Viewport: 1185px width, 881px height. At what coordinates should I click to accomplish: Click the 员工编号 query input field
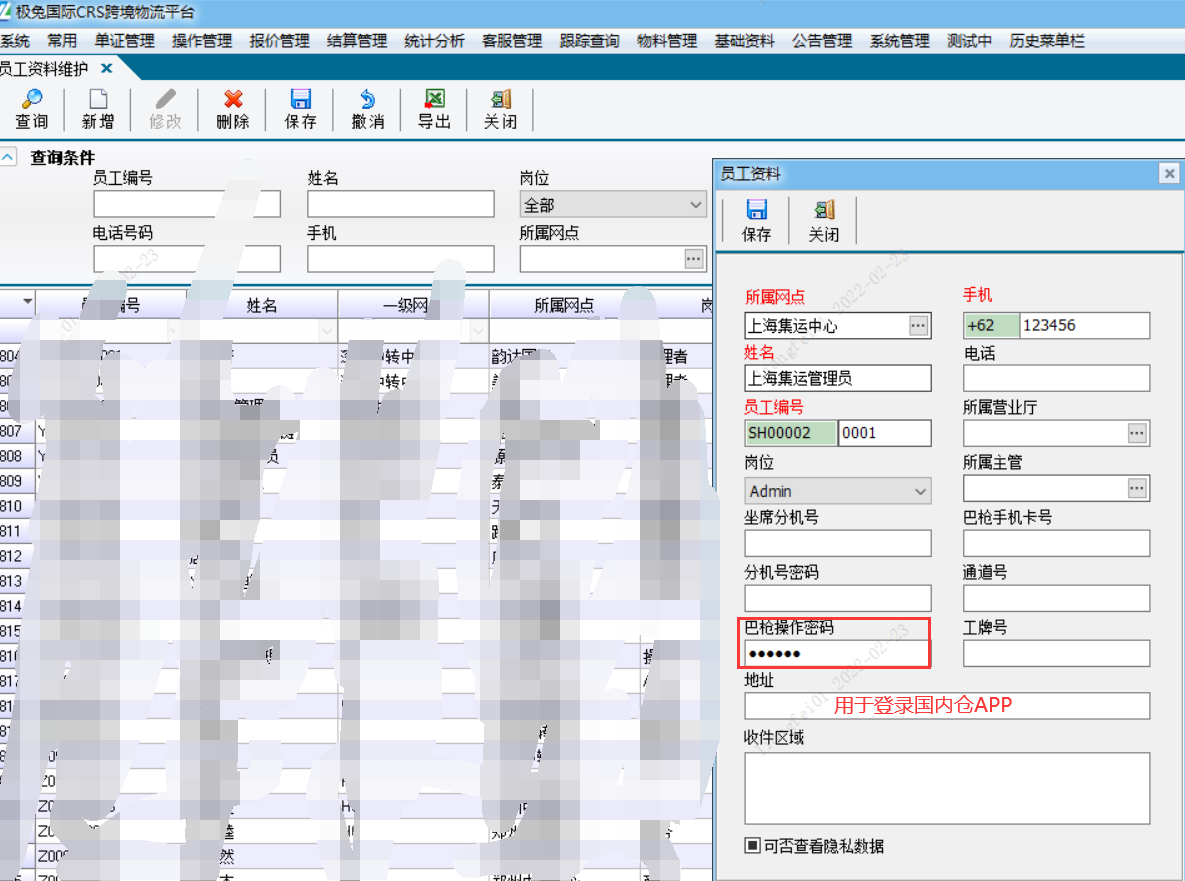187,204
